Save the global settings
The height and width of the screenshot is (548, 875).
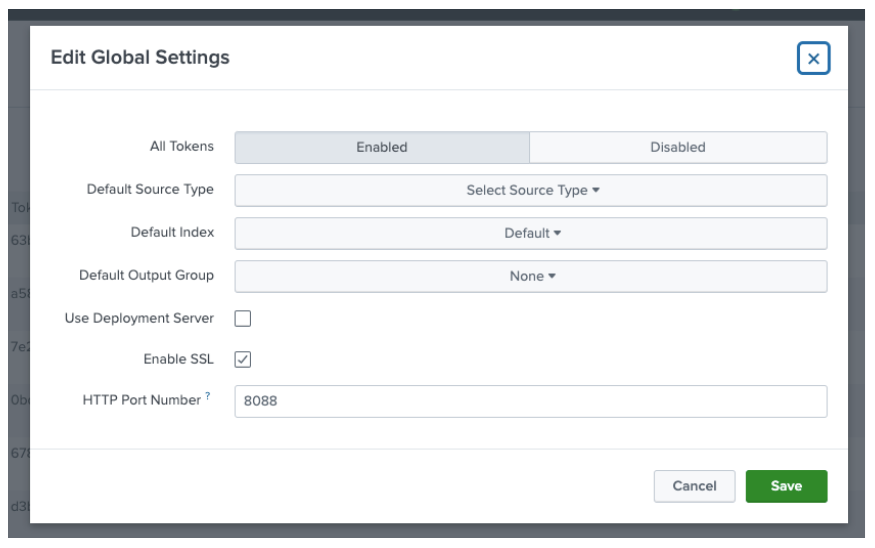point(786,486)
